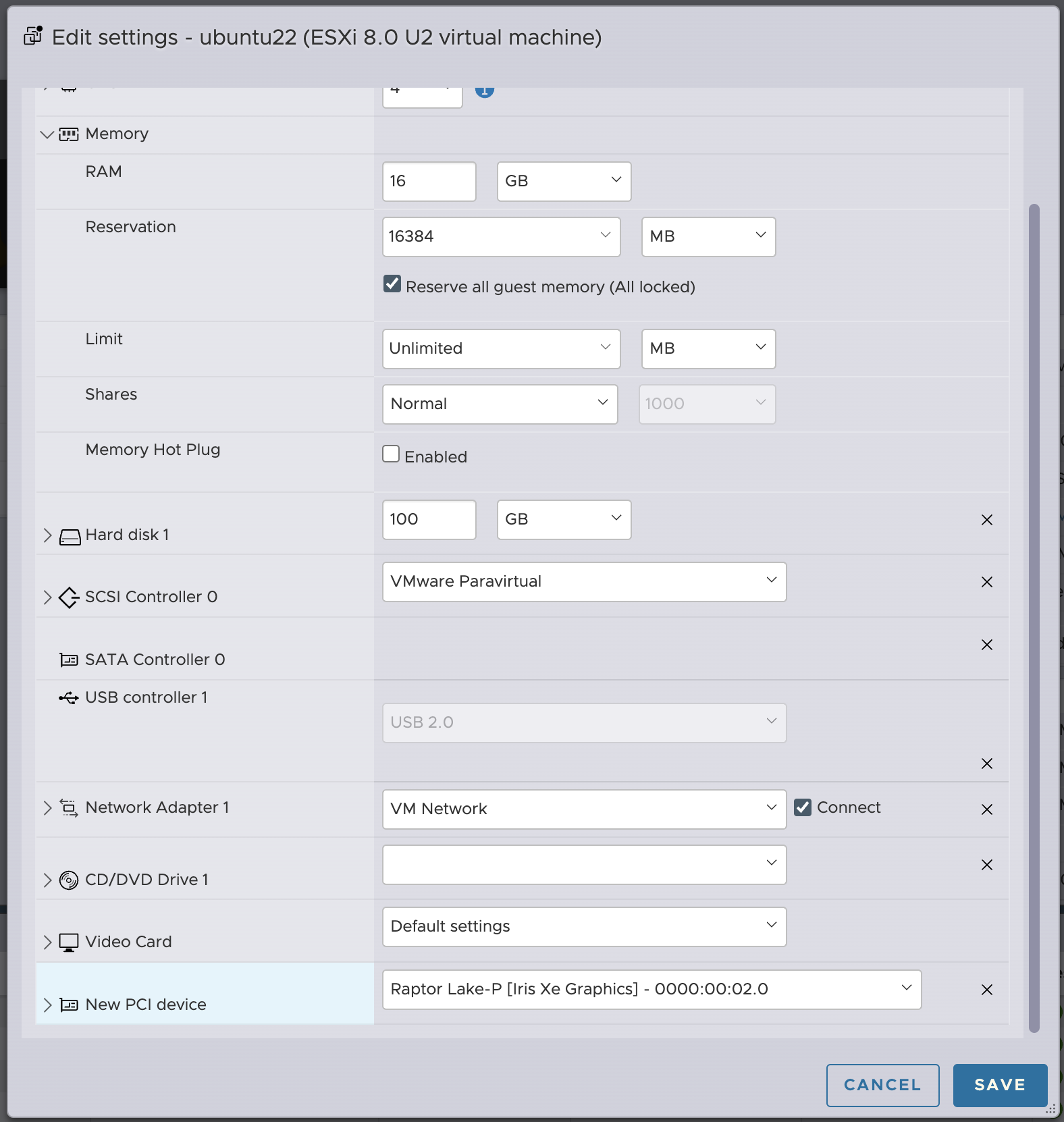
Task: Click the Reservation label
Action: (131, 227)
